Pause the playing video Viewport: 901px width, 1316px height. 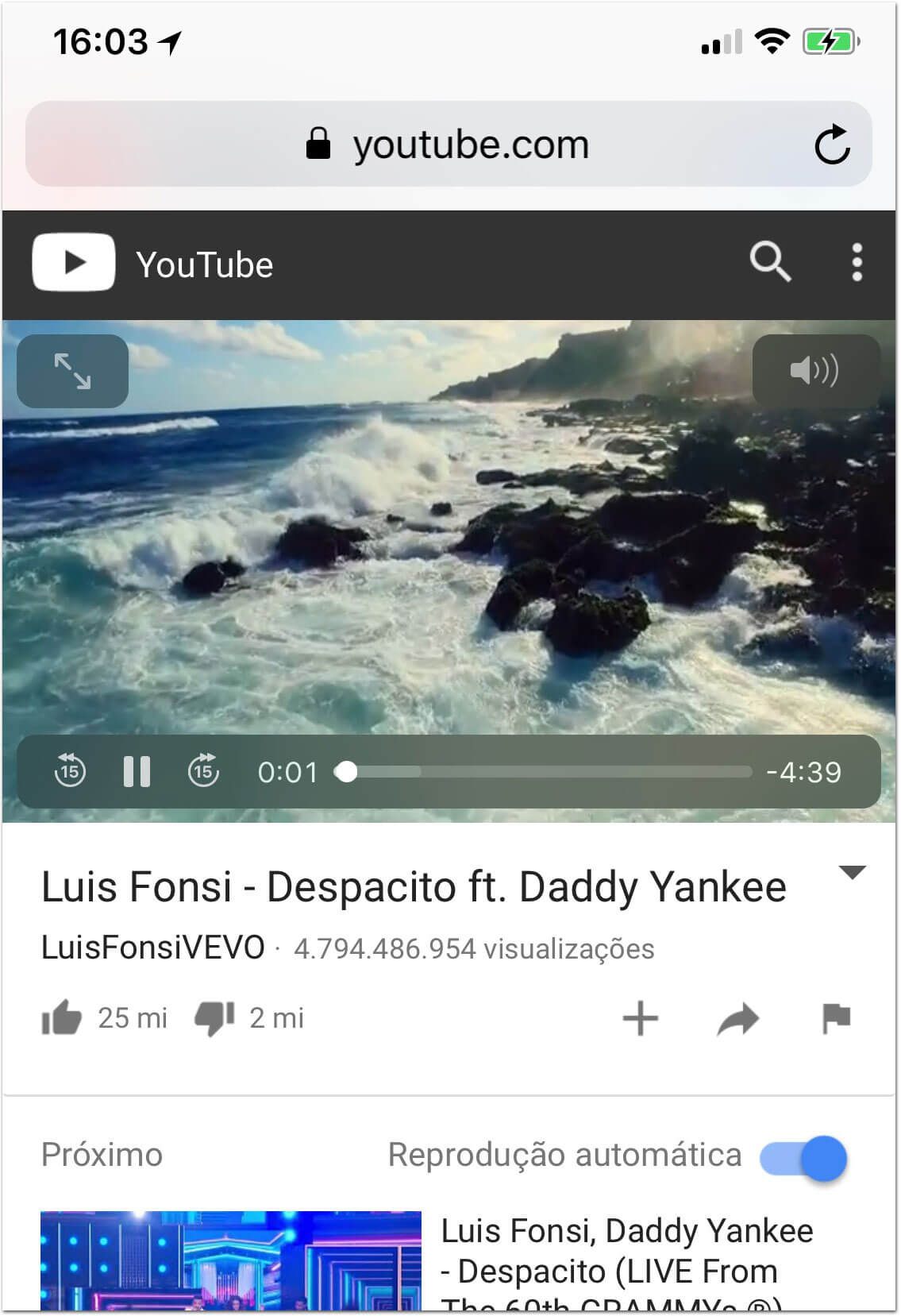(x=137, y=771)
